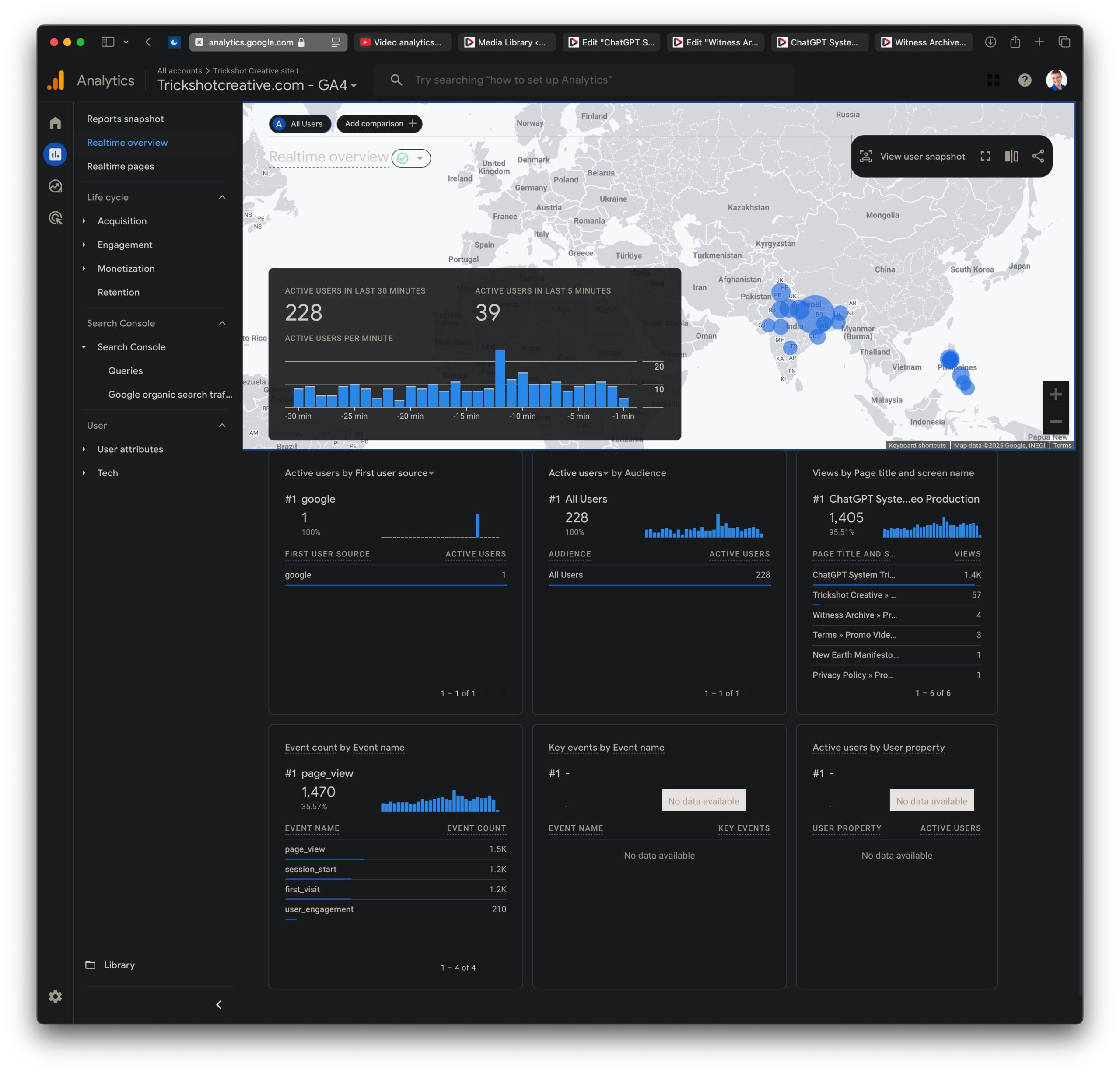Image resolution: width=1120 pixels, height=1073 pixels.
Task: Click the session_start event row
Action: tap(395, 870)
